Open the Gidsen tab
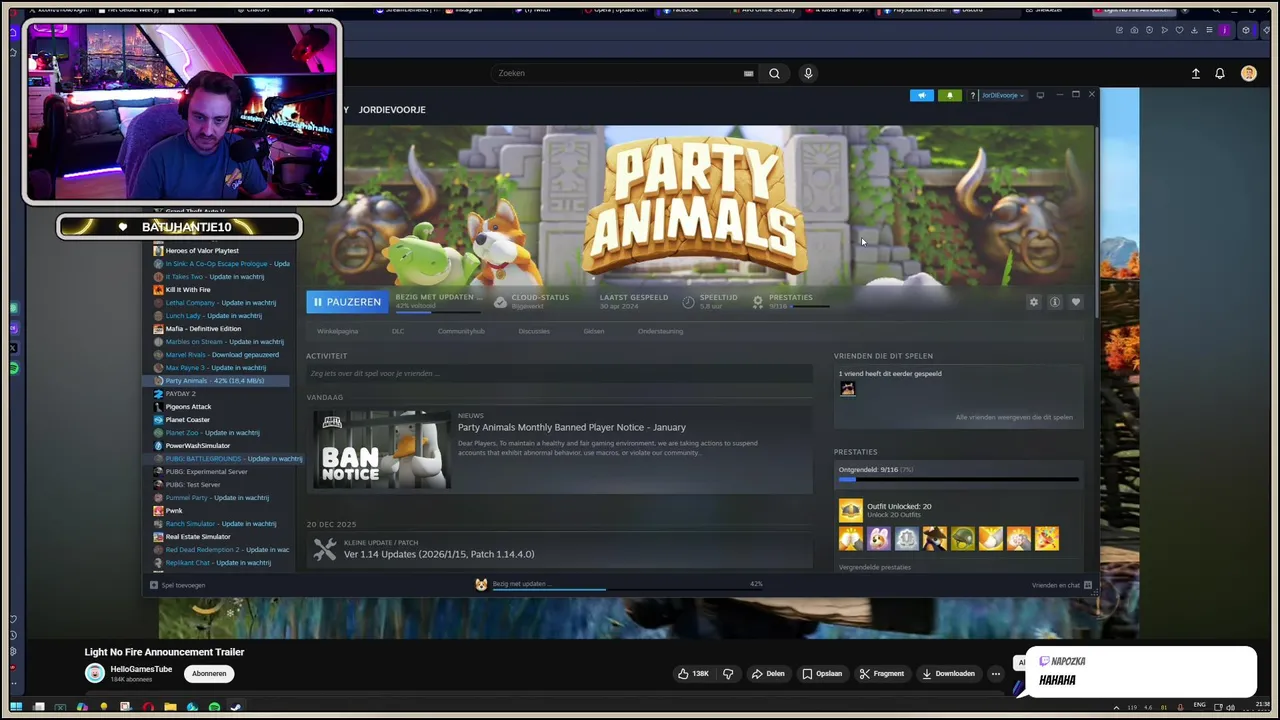 (x=594, y=331)
